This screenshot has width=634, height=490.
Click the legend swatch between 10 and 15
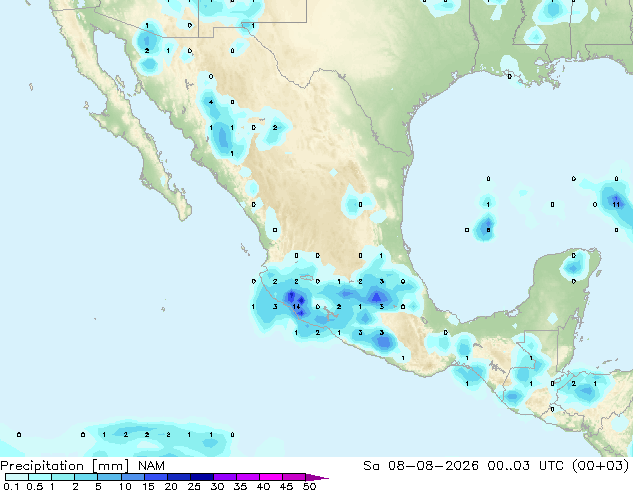(133, 477)
